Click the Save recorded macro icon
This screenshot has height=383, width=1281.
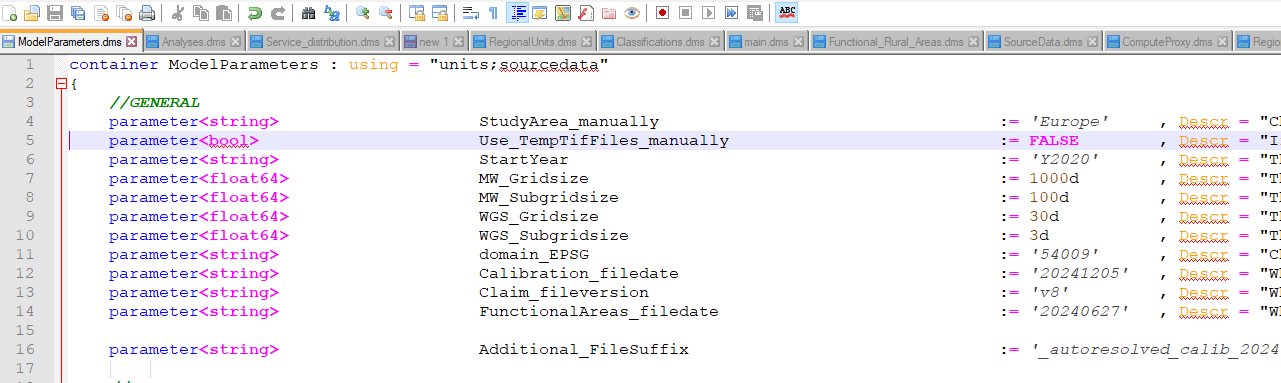tap(755, 13)
